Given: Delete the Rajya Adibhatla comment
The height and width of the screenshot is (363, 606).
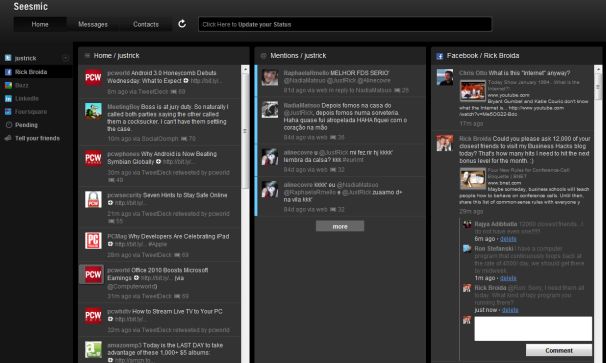Looking at the screenshot, I should tap(508, 239).
